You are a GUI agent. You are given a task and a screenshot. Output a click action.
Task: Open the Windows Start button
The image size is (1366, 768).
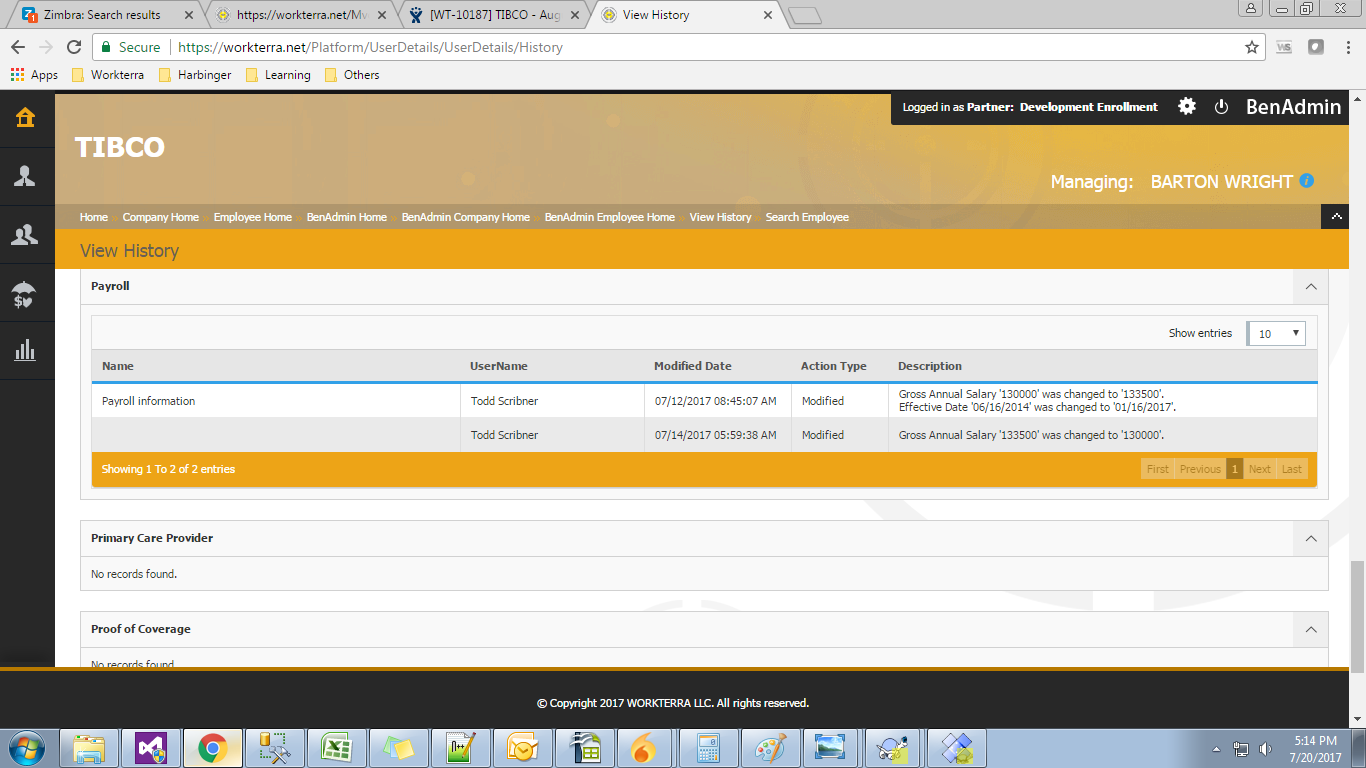[x=27, y=748]
